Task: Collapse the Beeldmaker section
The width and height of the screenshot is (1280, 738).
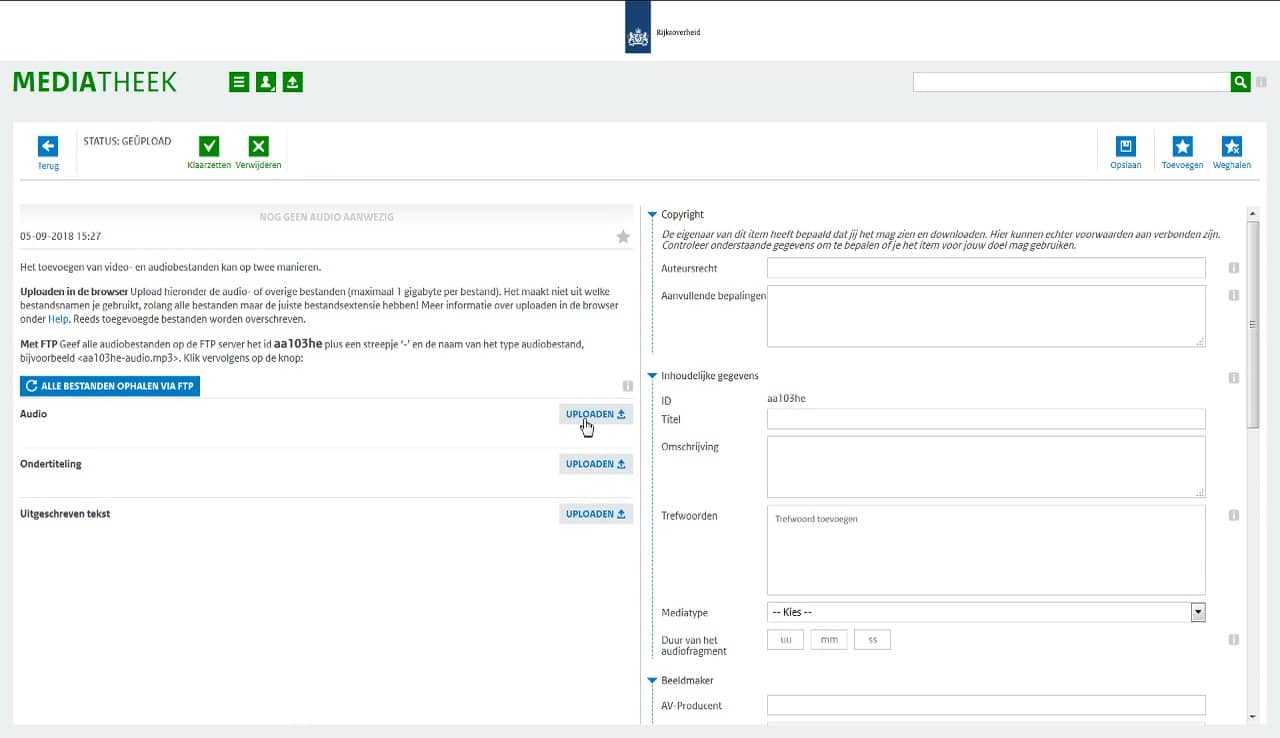Action: click(x=652, y=681)
